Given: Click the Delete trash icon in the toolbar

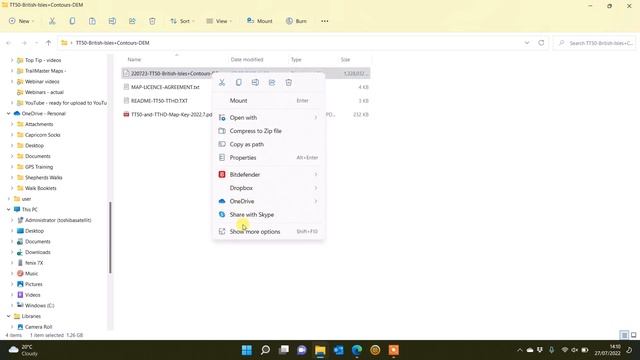Looking at the screenshot, I should (152, 21).
